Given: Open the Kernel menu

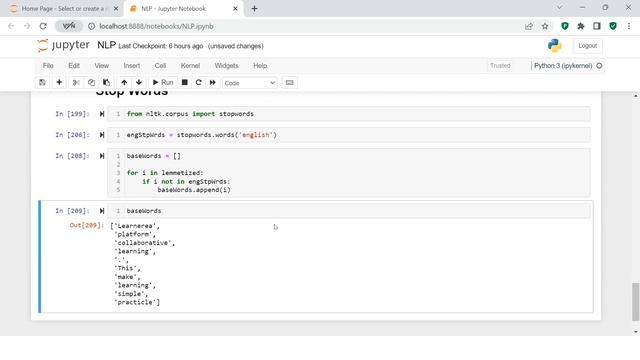Looking at the screenshot, I should click(x=190, y=66).
